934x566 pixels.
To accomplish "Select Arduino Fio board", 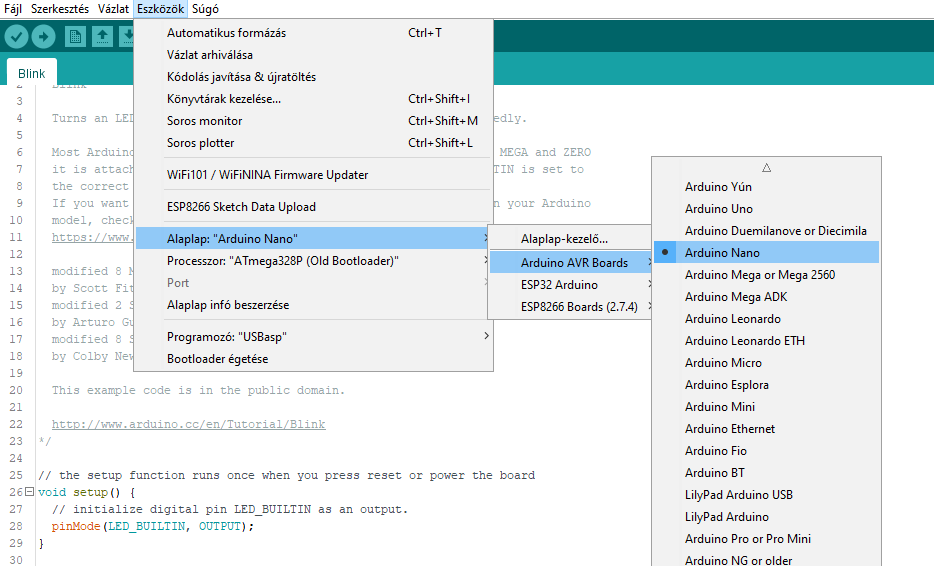I will (766, 451).
